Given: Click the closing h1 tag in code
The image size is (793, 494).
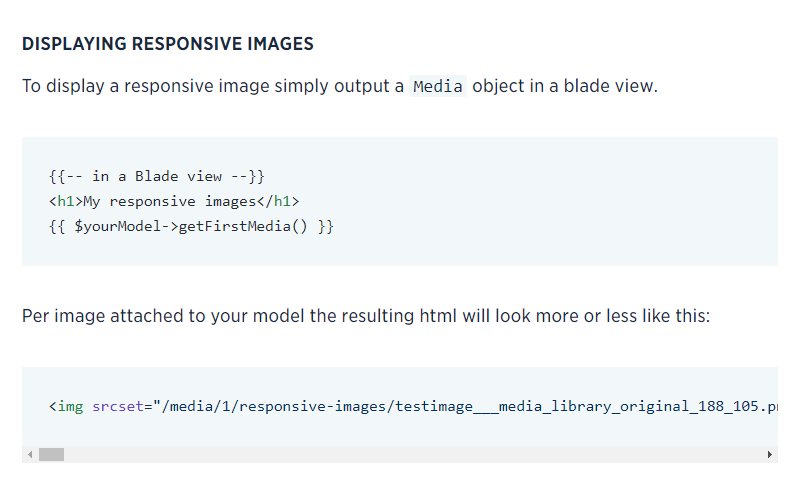Looking at the screenshot, I should [x=278, y=201].
